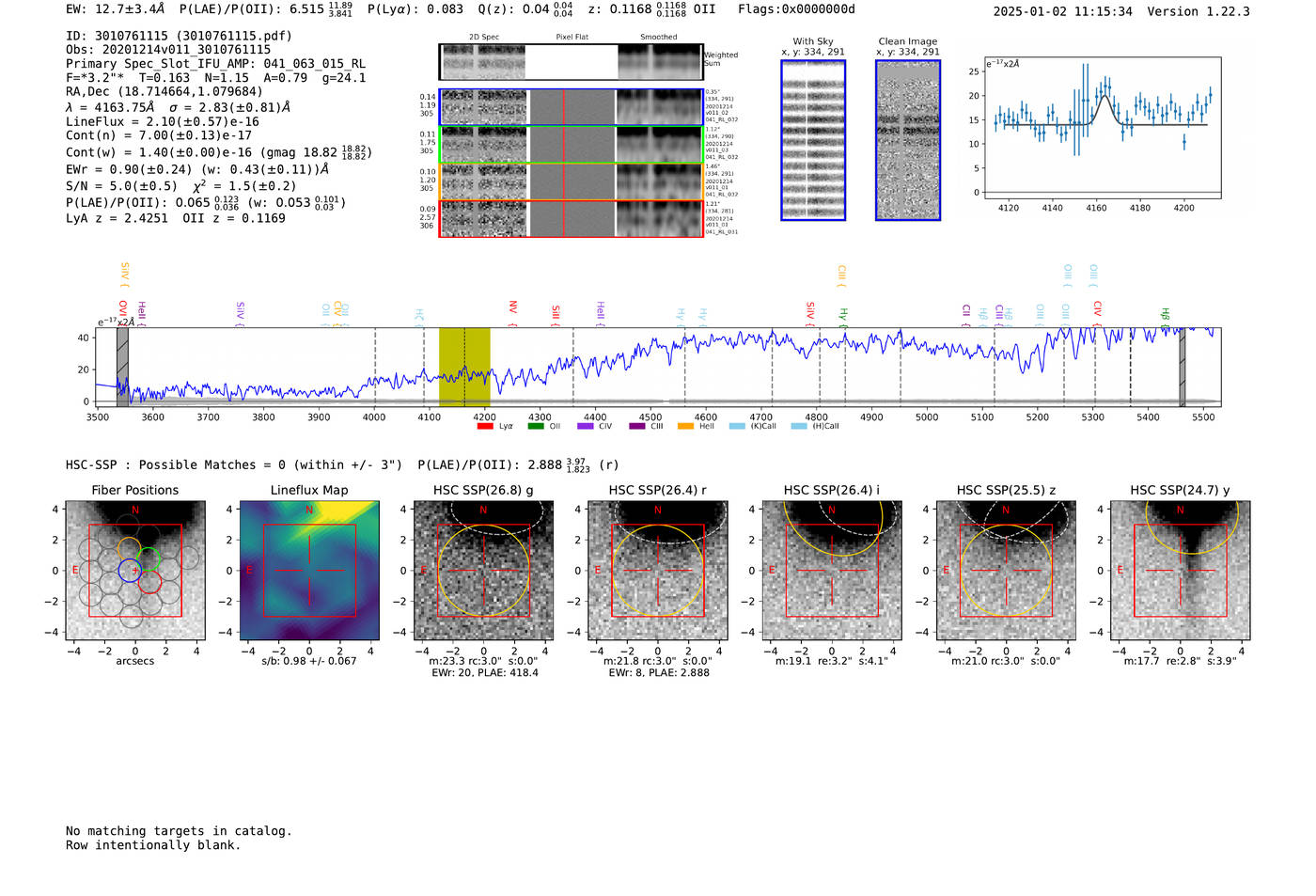Image resolution: width=1316 pixels, height=896 pixels.
Task: Click the Cont(n) = 7.00(±0.13)e-17 text
Action: click(159, 135)
